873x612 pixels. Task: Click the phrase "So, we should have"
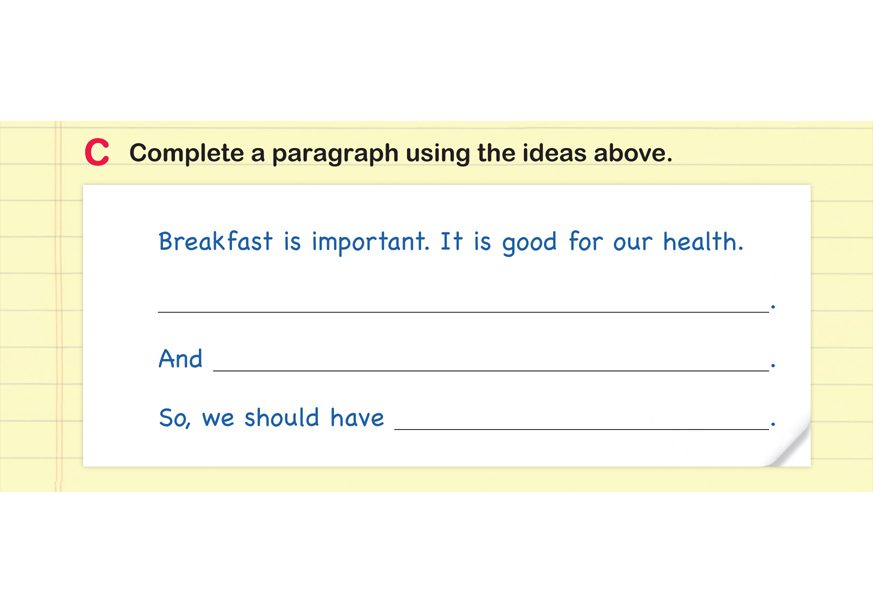click(x=271, y=418)
